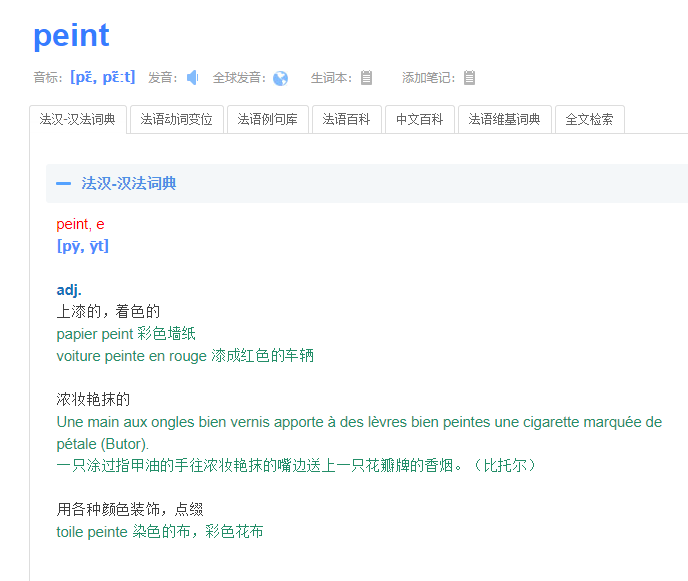Viewport: 688px width, 581px height.
Task: Click the example phrase 'papier peint'
Action: (95, 334)
